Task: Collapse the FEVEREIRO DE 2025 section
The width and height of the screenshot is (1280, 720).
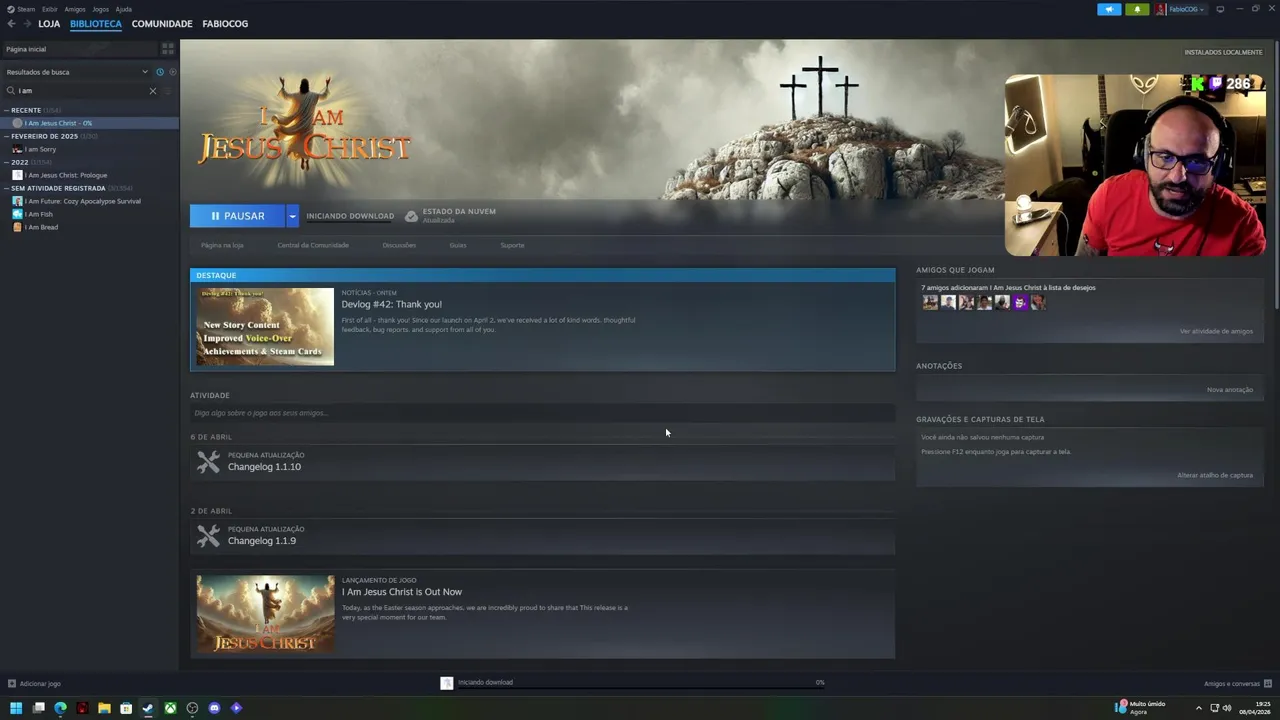Action: point(7,136)
